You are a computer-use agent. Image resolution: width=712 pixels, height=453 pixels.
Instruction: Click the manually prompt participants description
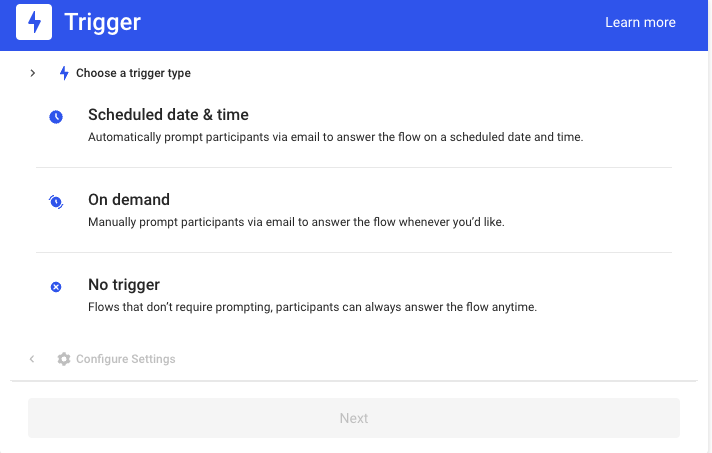point(296,222)
